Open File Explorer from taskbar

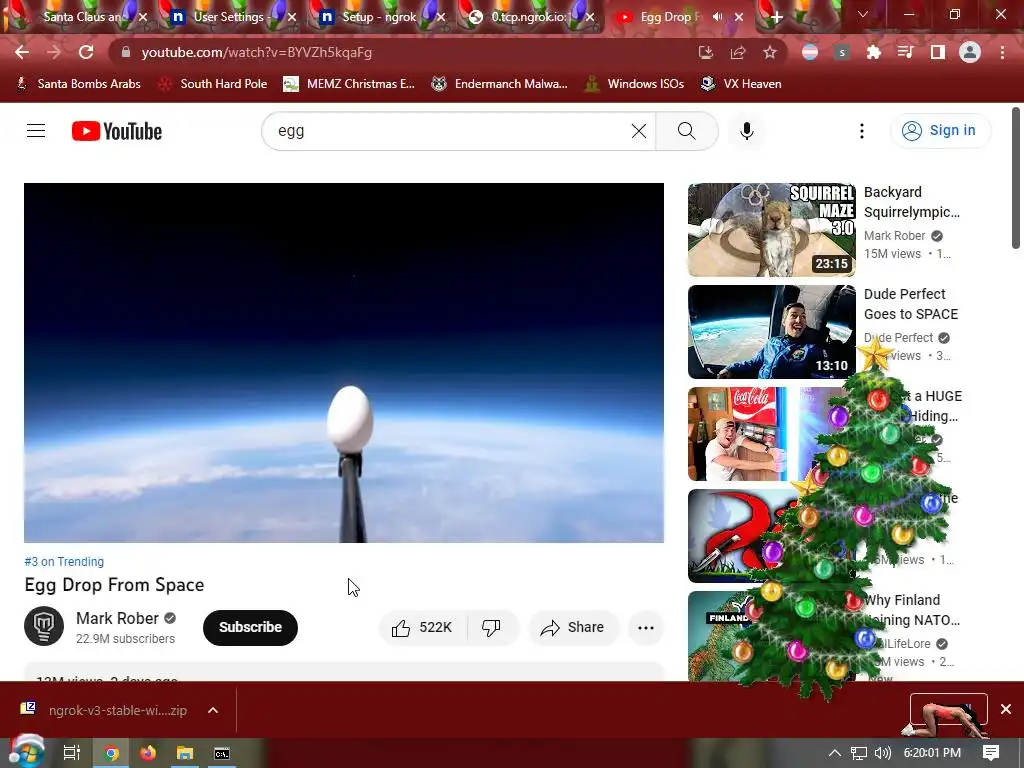pos(185,753)
